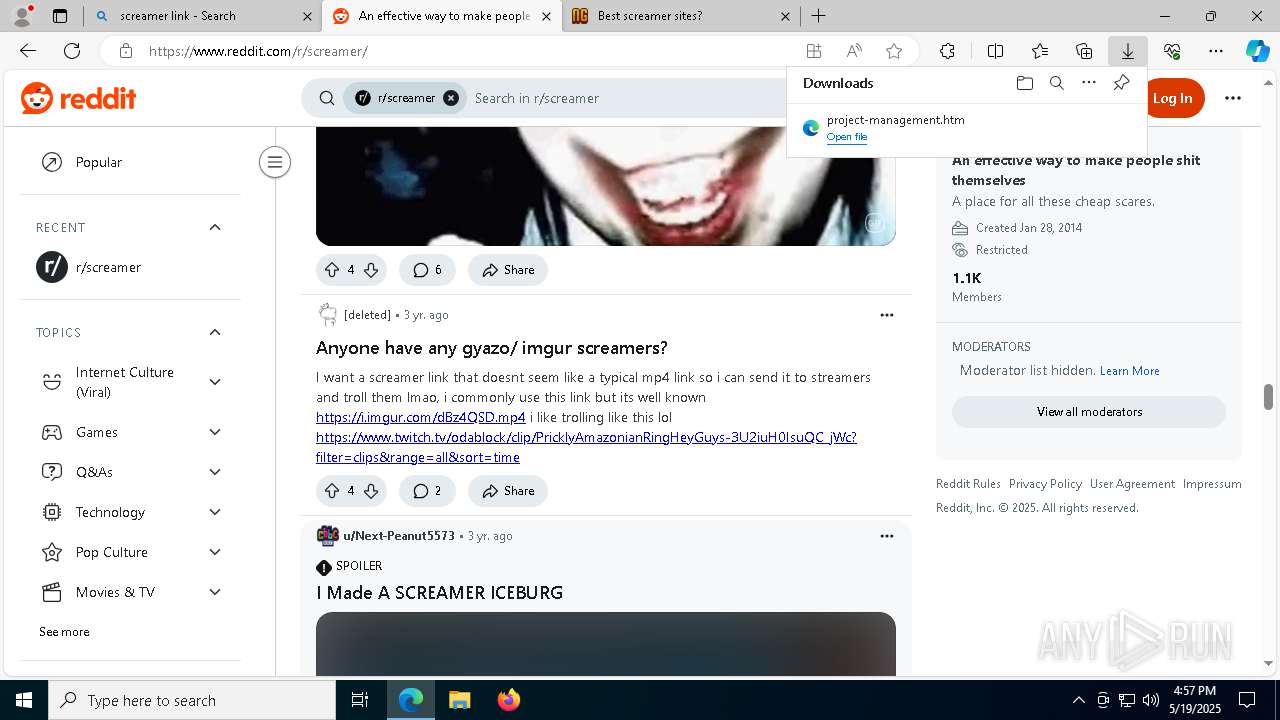Toggle Split screen icon in toolbar
This screenshot has height=720, width=1280.
pos(995,51)
